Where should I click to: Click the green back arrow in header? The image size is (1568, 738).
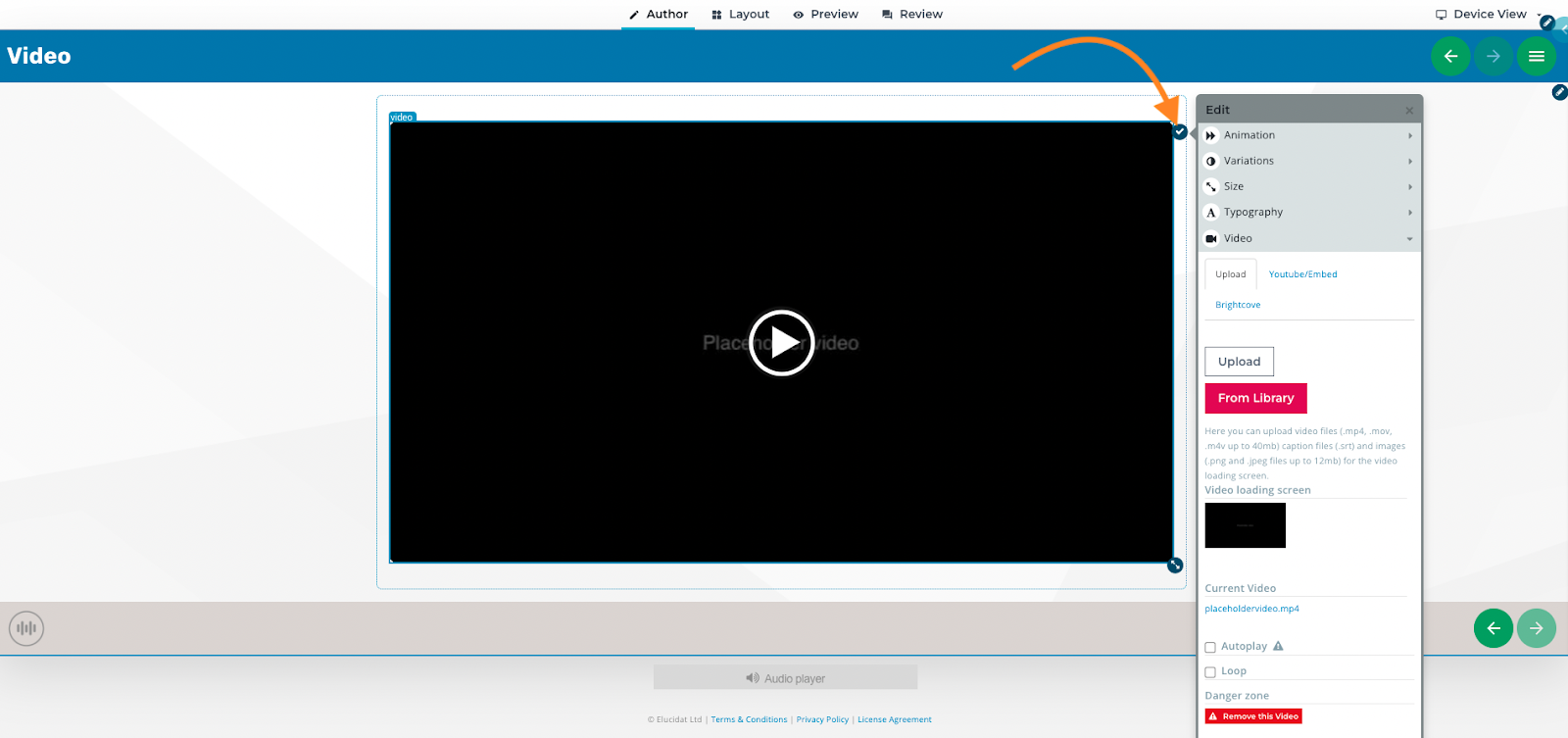click(1450, 56)
